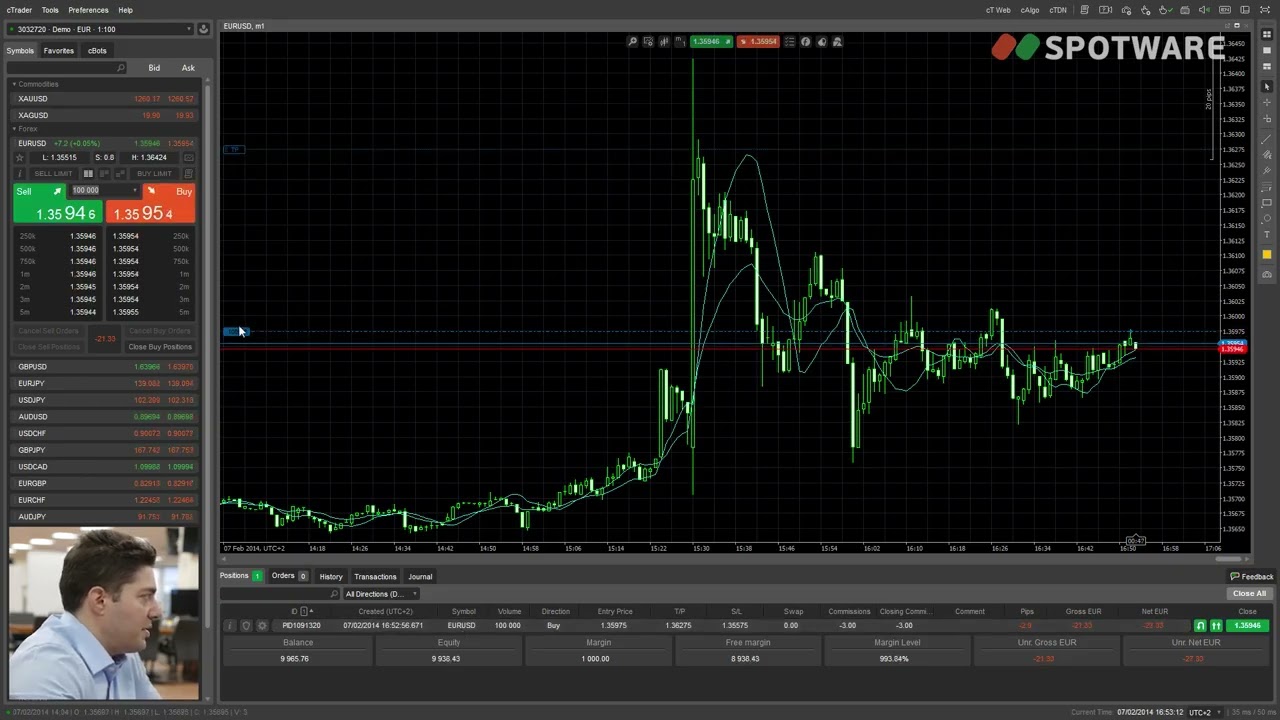Click Close Buy Positions button
Image resolution: width=1280 pixels, height=720 pixels.
(160, 347)
